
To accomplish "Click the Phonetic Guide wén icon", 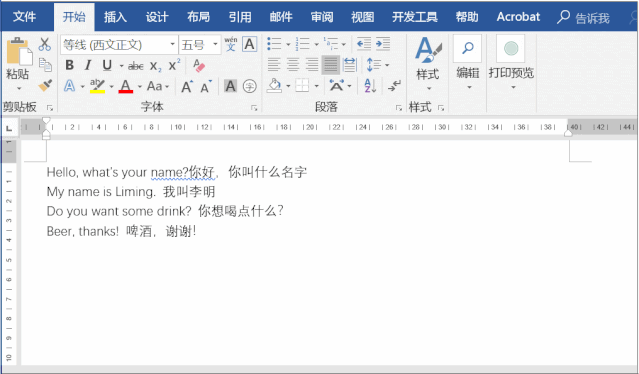I will tap(231, 44).
